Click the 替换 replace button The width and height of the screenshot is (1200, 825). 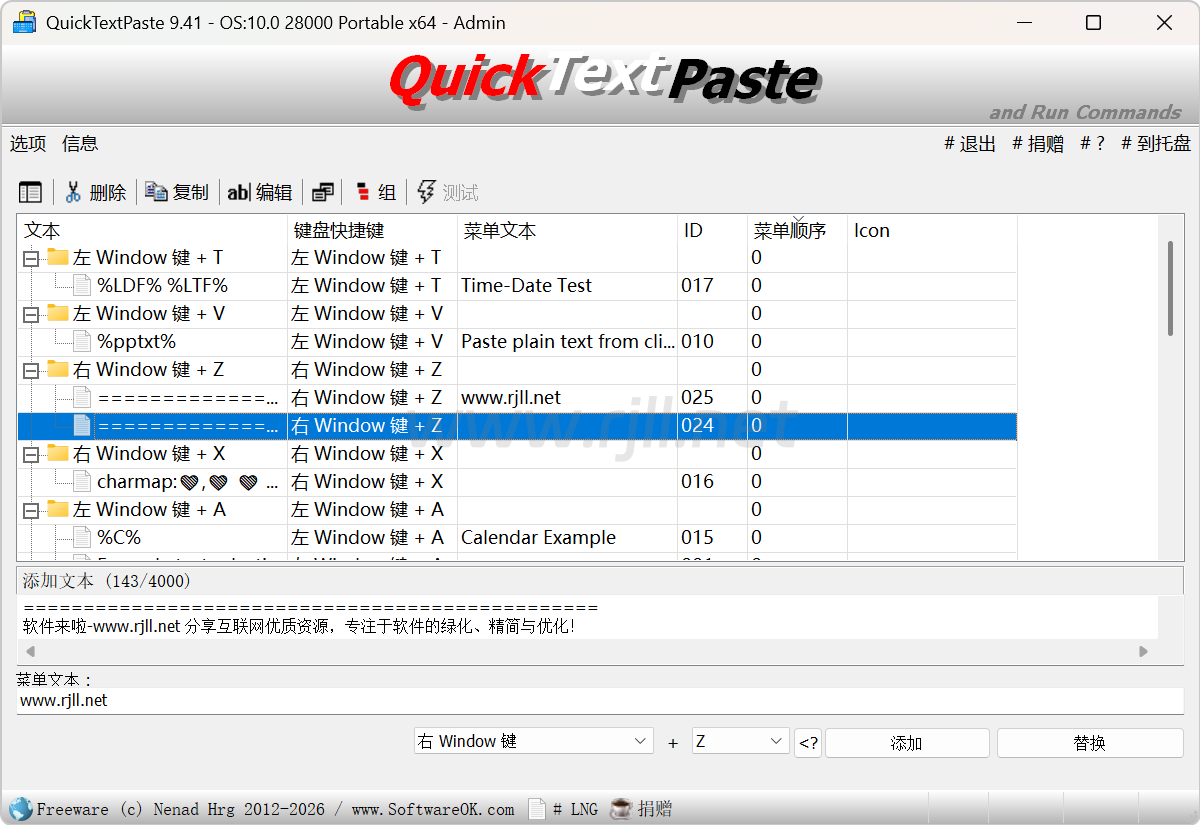(x=1089, y=743)
